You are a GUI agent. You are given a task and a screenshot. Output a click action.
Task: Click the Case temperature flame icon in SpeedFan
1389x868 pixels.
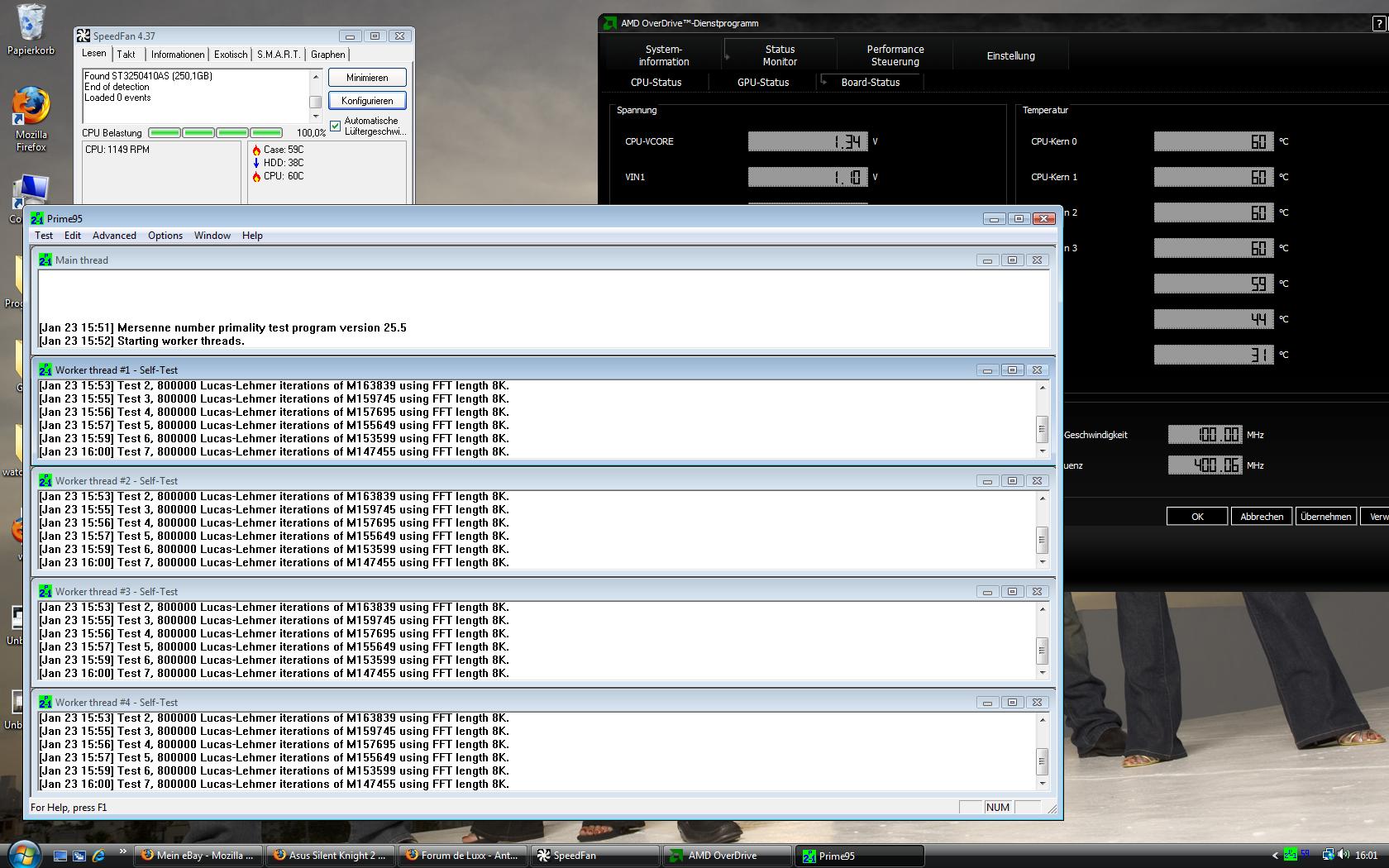pos(256,150)
